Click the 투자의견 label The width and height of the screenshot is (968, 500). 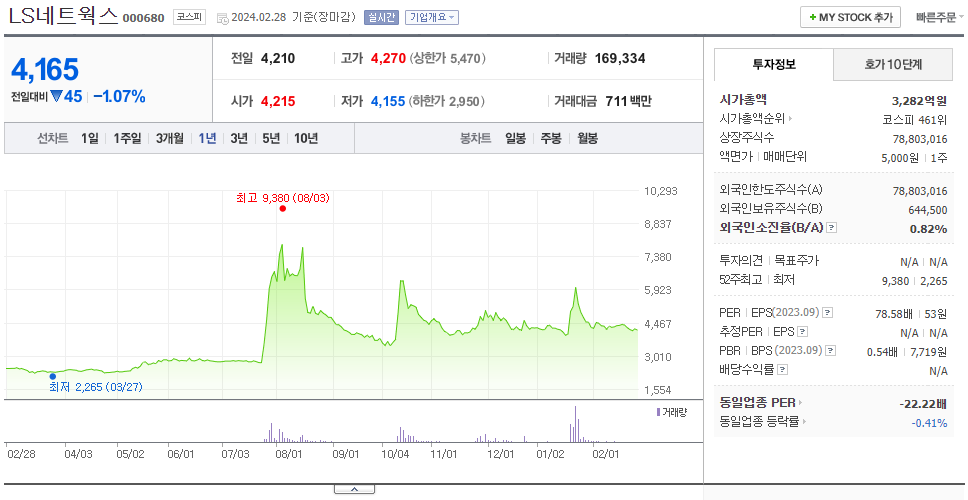click(741, 261)
